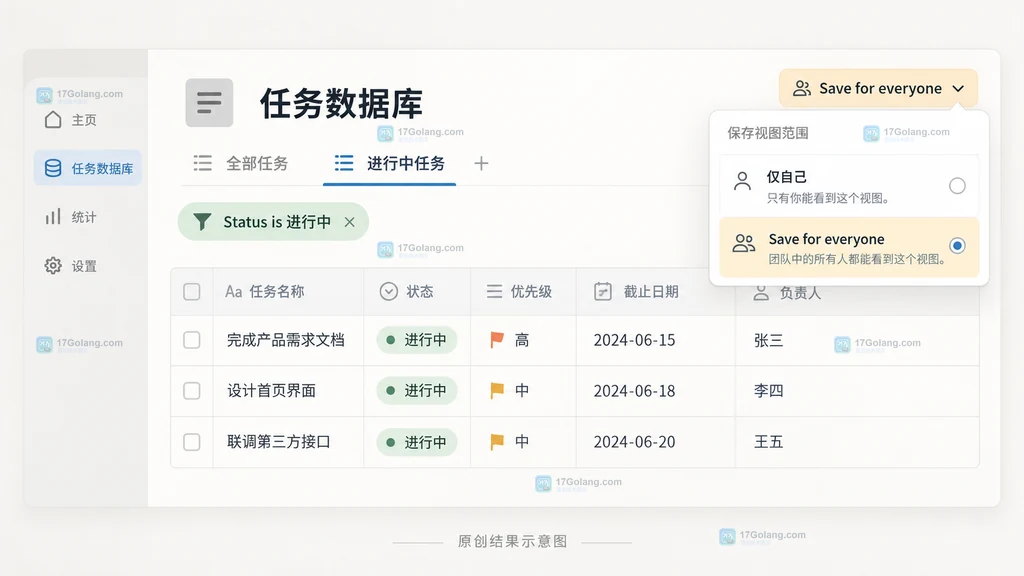Add a new view with plus icon

click(481, 163)
